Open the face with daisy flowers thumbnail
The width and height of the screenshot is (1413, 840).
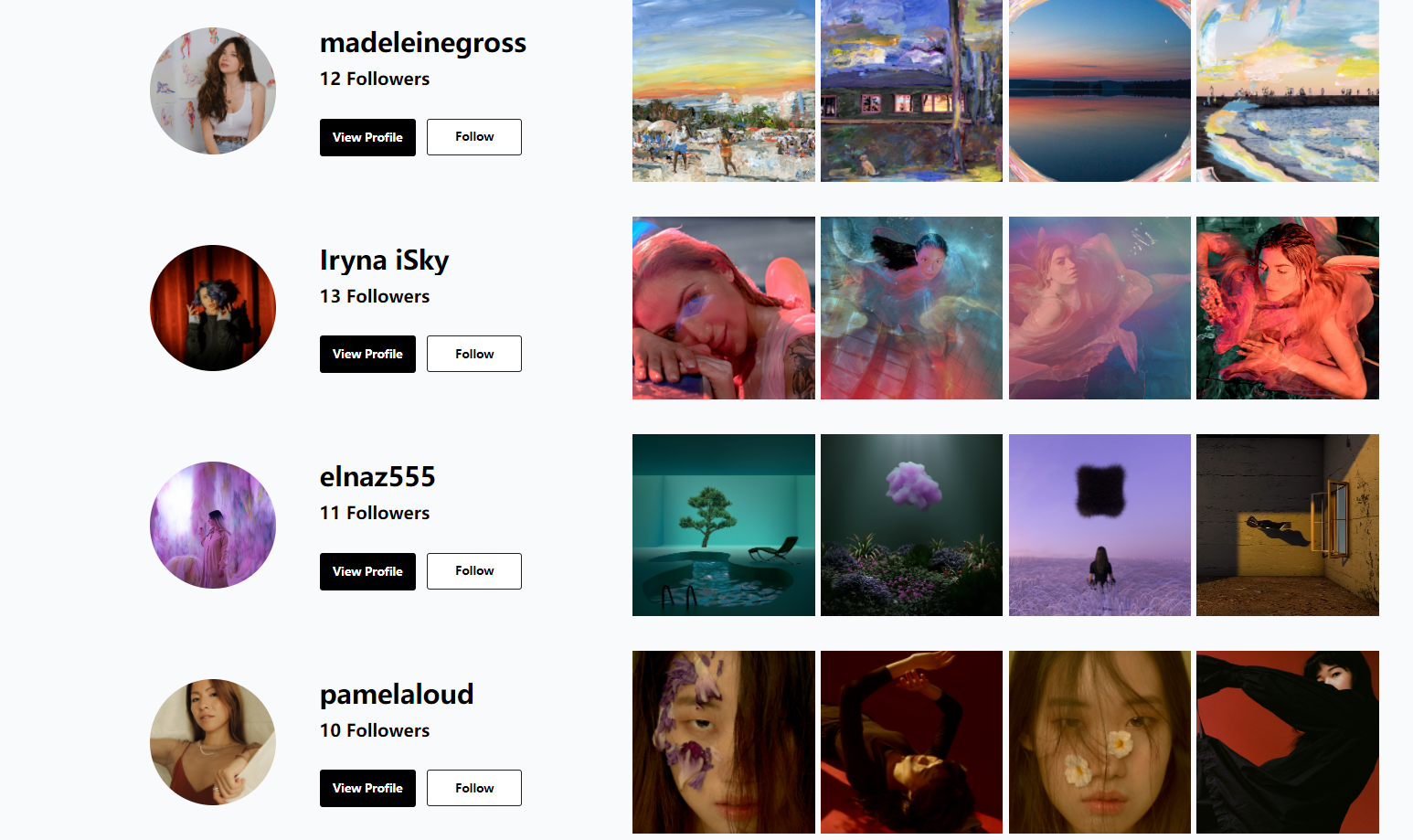point(1100,742)
